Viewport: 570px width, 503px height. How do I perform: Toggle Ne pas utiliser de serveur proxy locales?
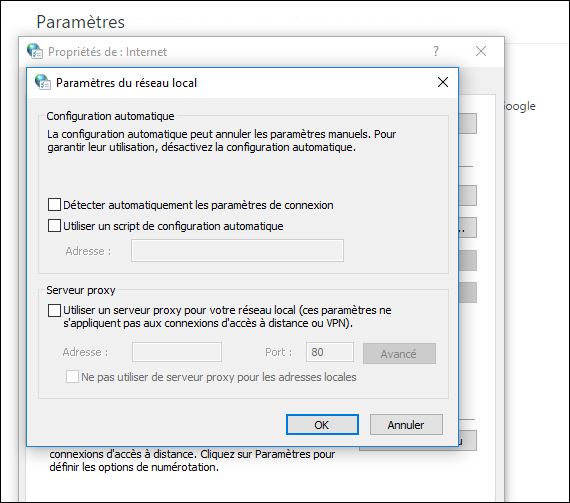[72, 377]
